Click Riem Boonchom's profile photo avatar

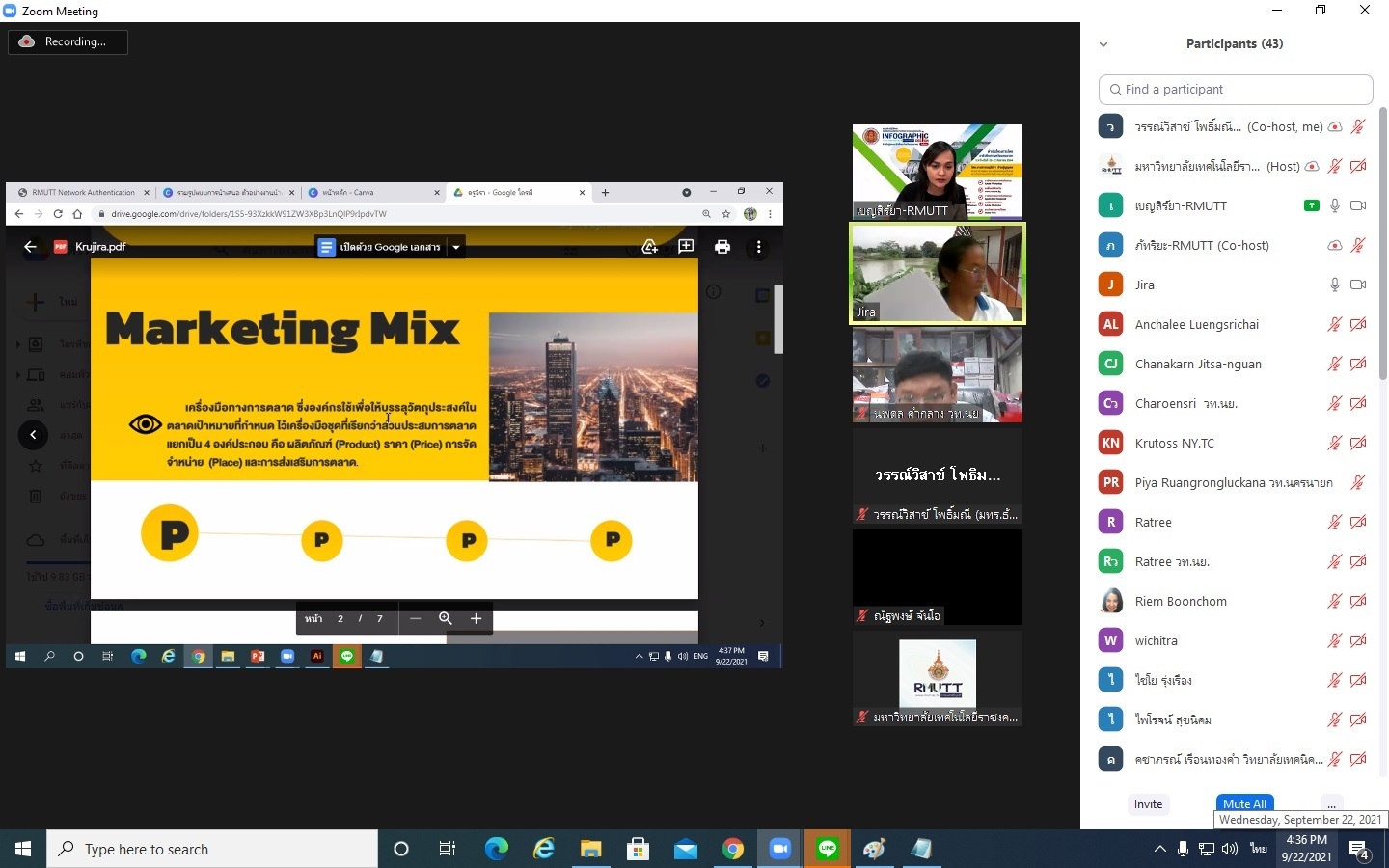(x=1111, y=601)
